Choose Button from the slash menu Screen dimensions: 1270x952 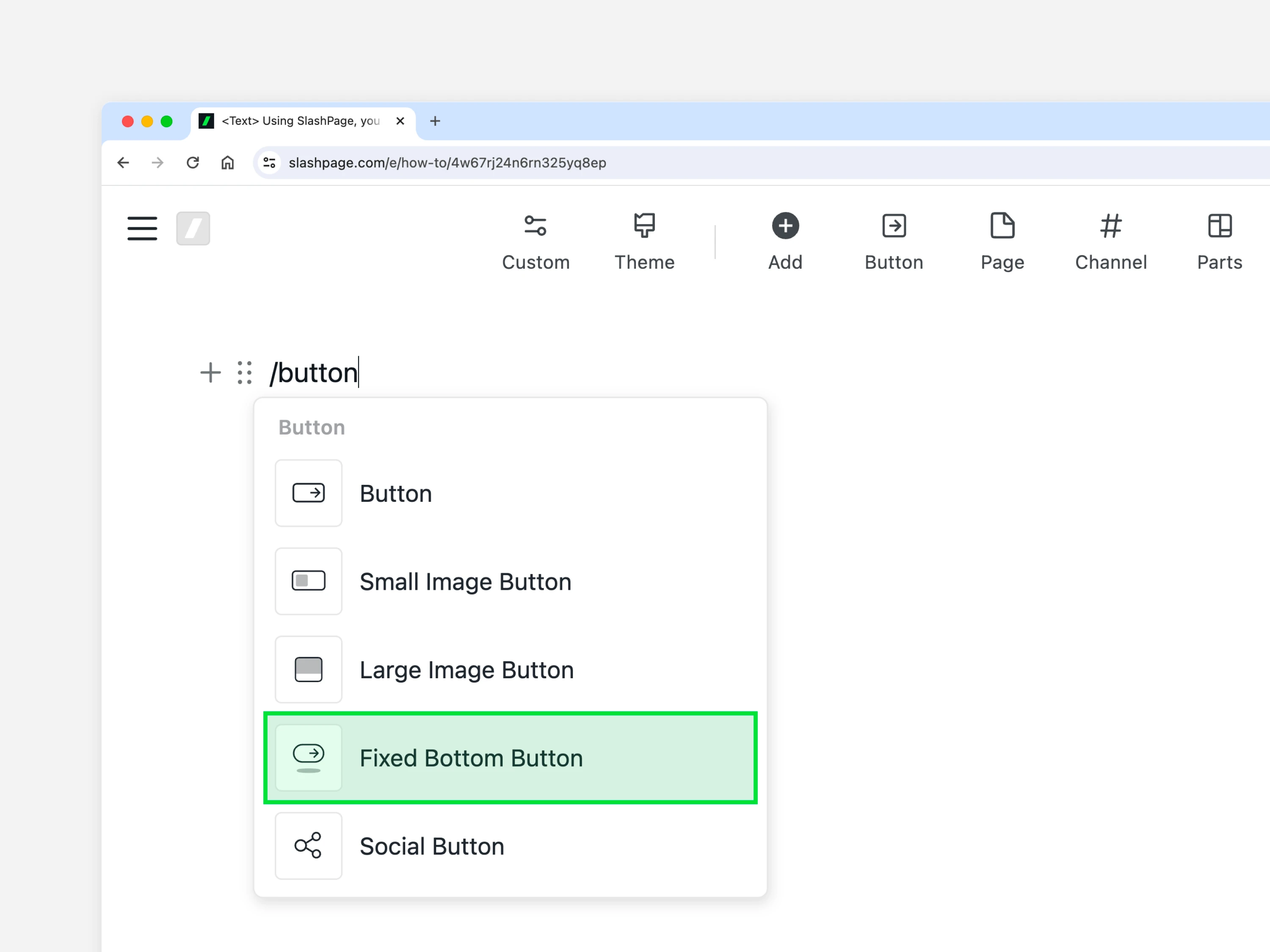(510, 493)
